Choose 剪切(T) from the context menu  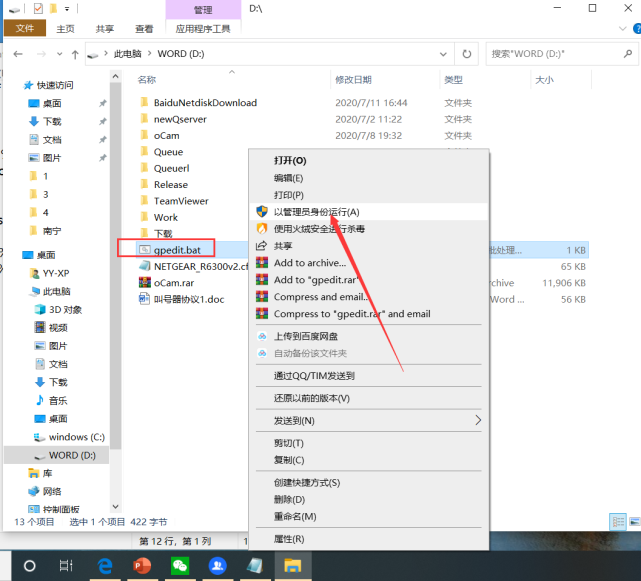[x=289, y=443]
